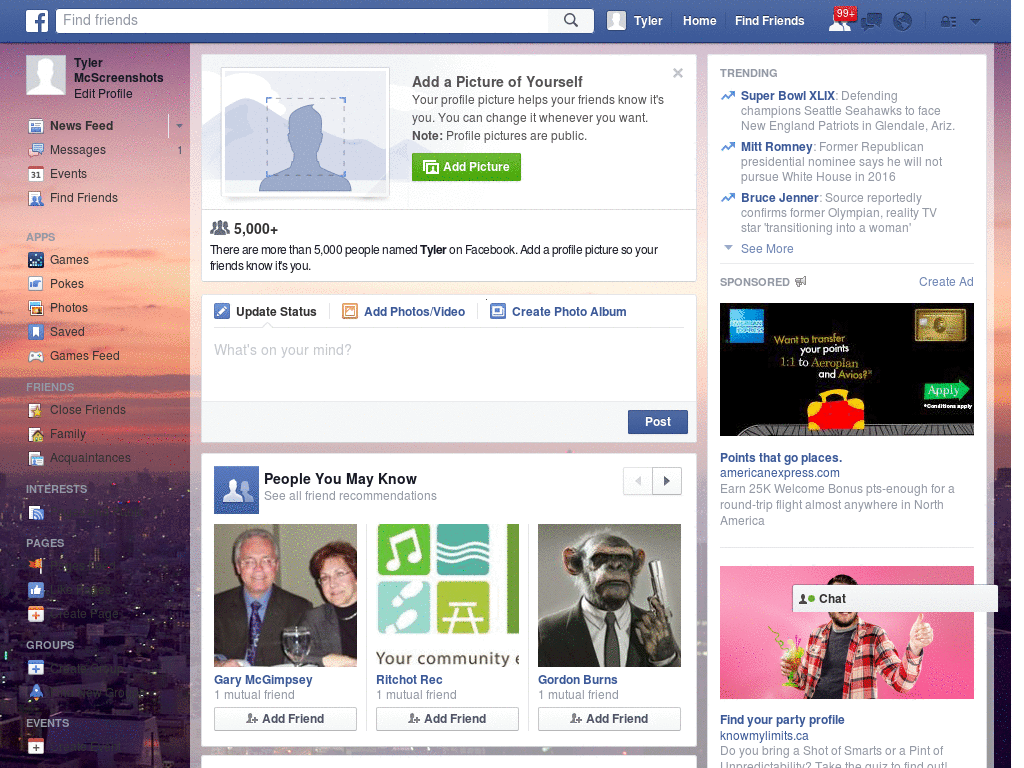Expand the News Feed options arrow

pyautogui.click(x=179, y=126)
